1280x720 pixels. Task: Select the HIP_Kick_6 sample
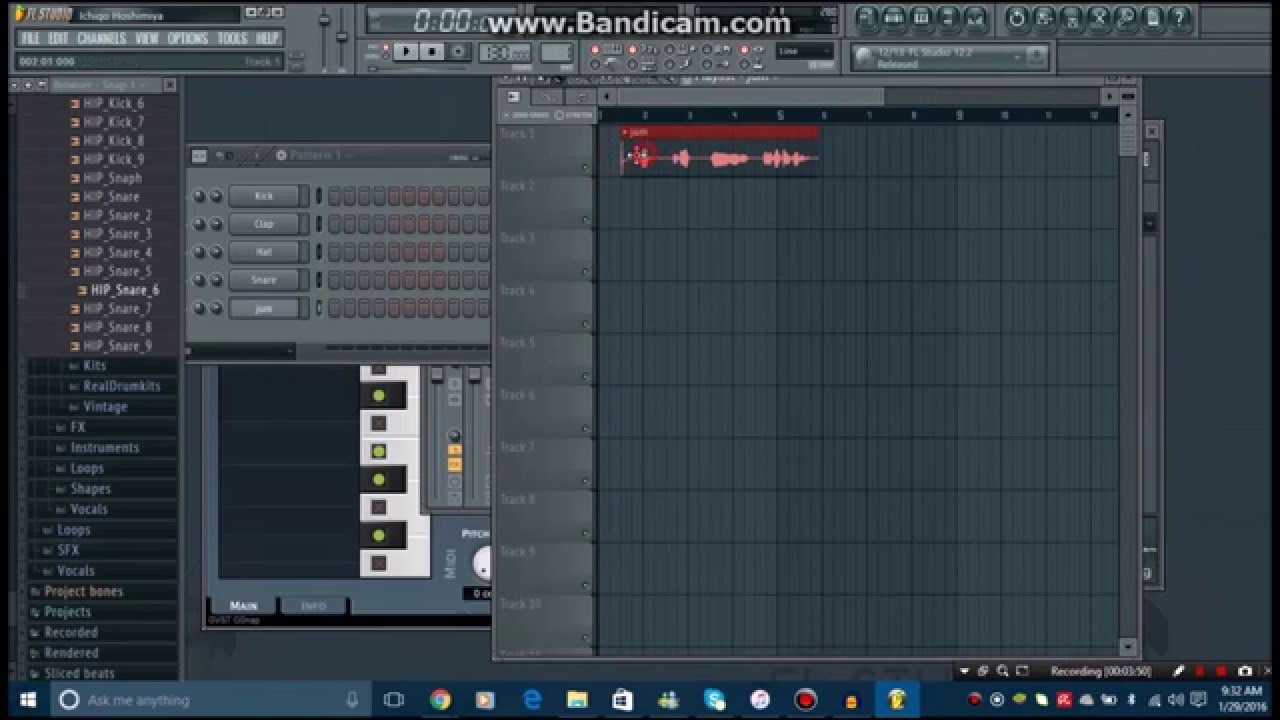pos(112,103)
